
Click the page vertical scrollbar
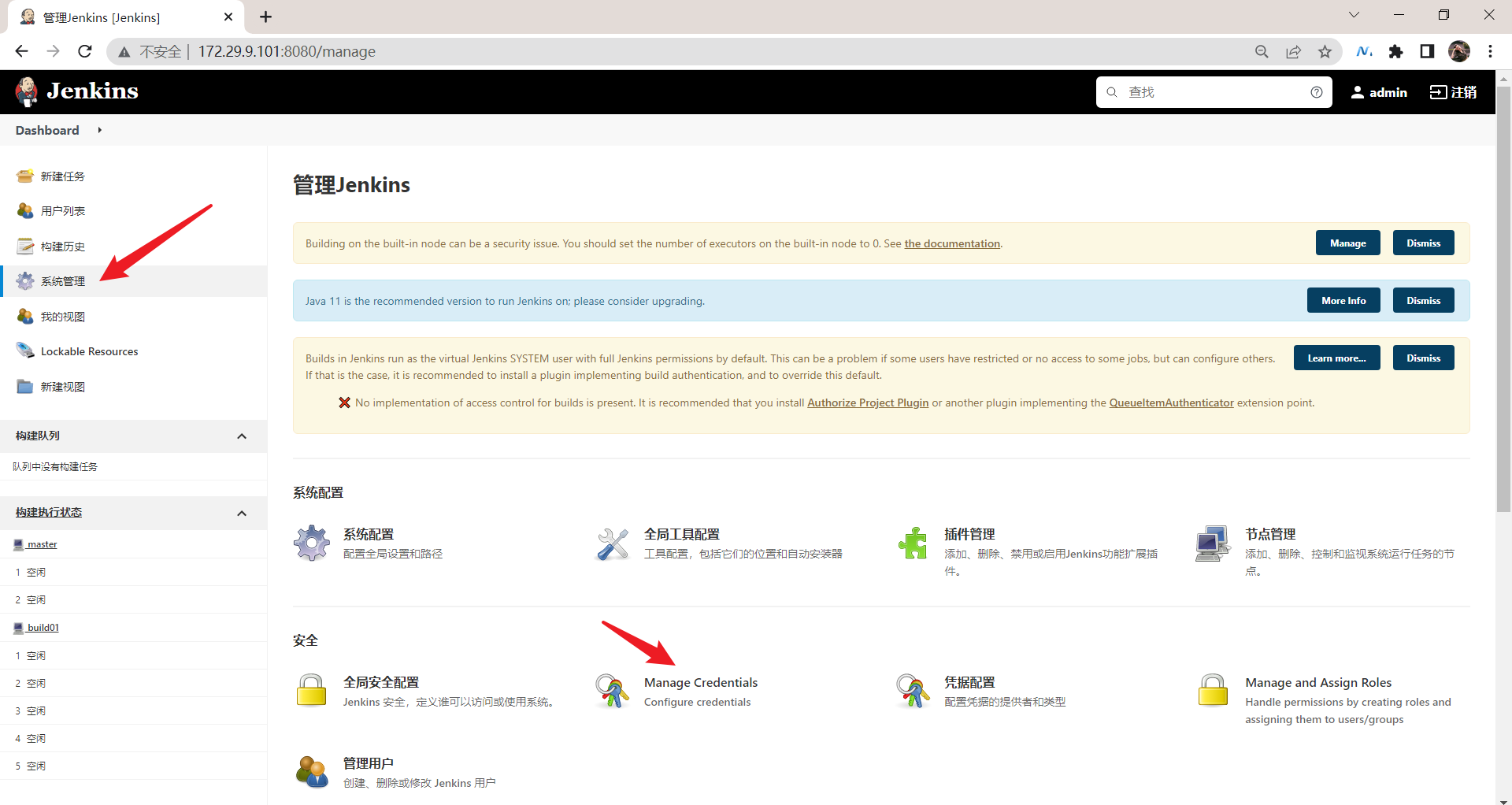coord(1504,299)
